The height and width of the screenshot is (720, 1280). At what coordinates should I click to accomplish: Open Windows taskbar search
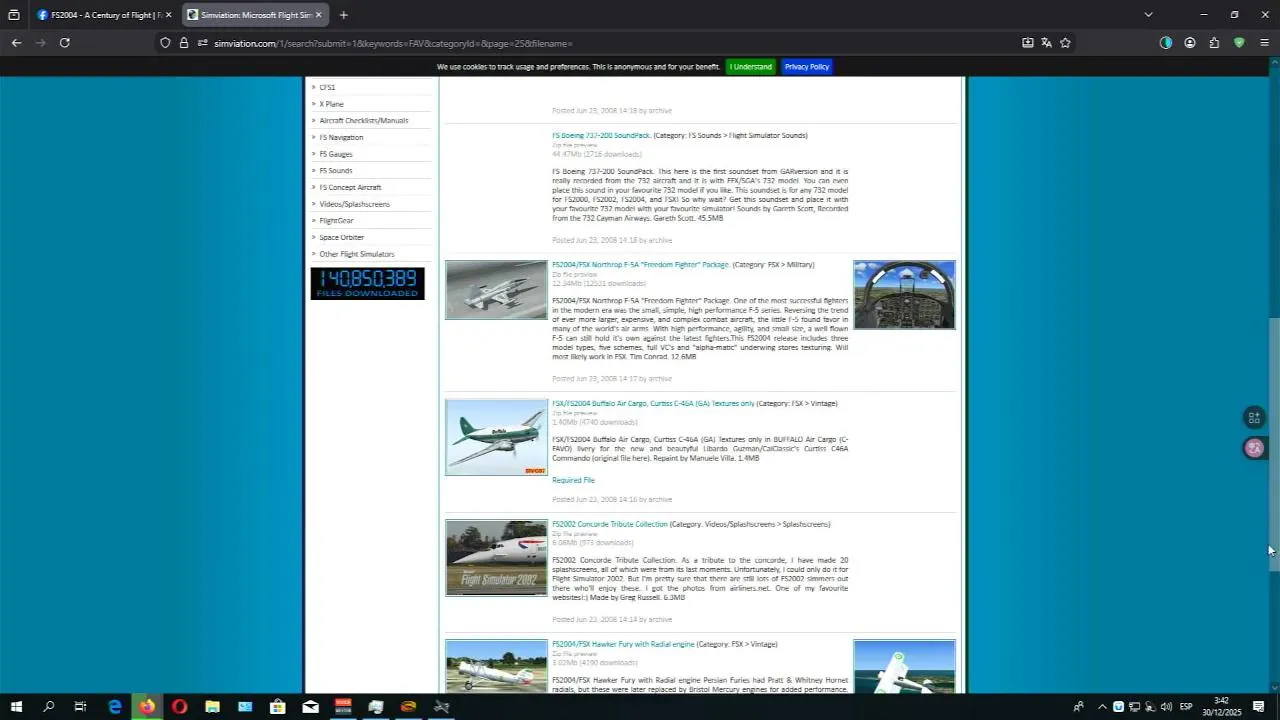click(48, 707)
